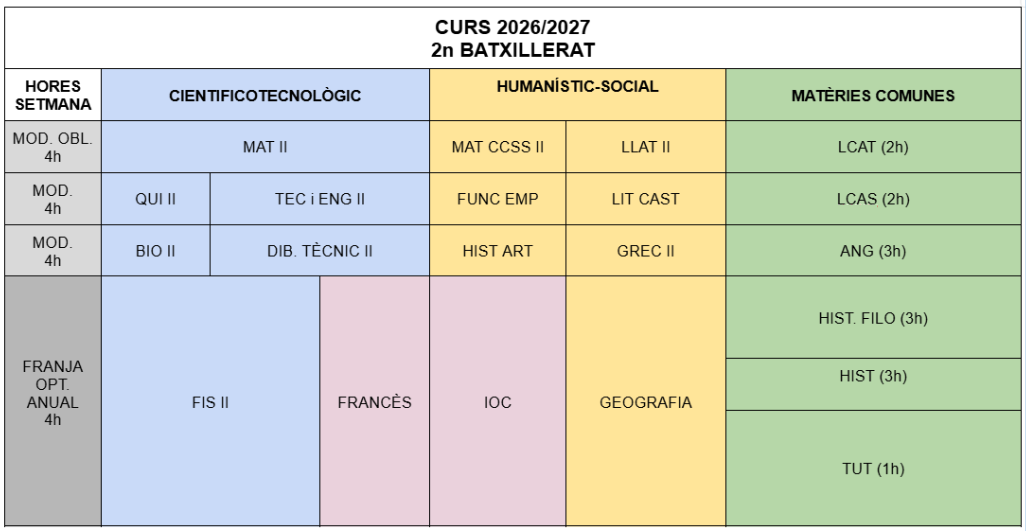Click the TEC i ENG II cell
This screenshot has height=531, width=1026.
[x=320, y=199]
